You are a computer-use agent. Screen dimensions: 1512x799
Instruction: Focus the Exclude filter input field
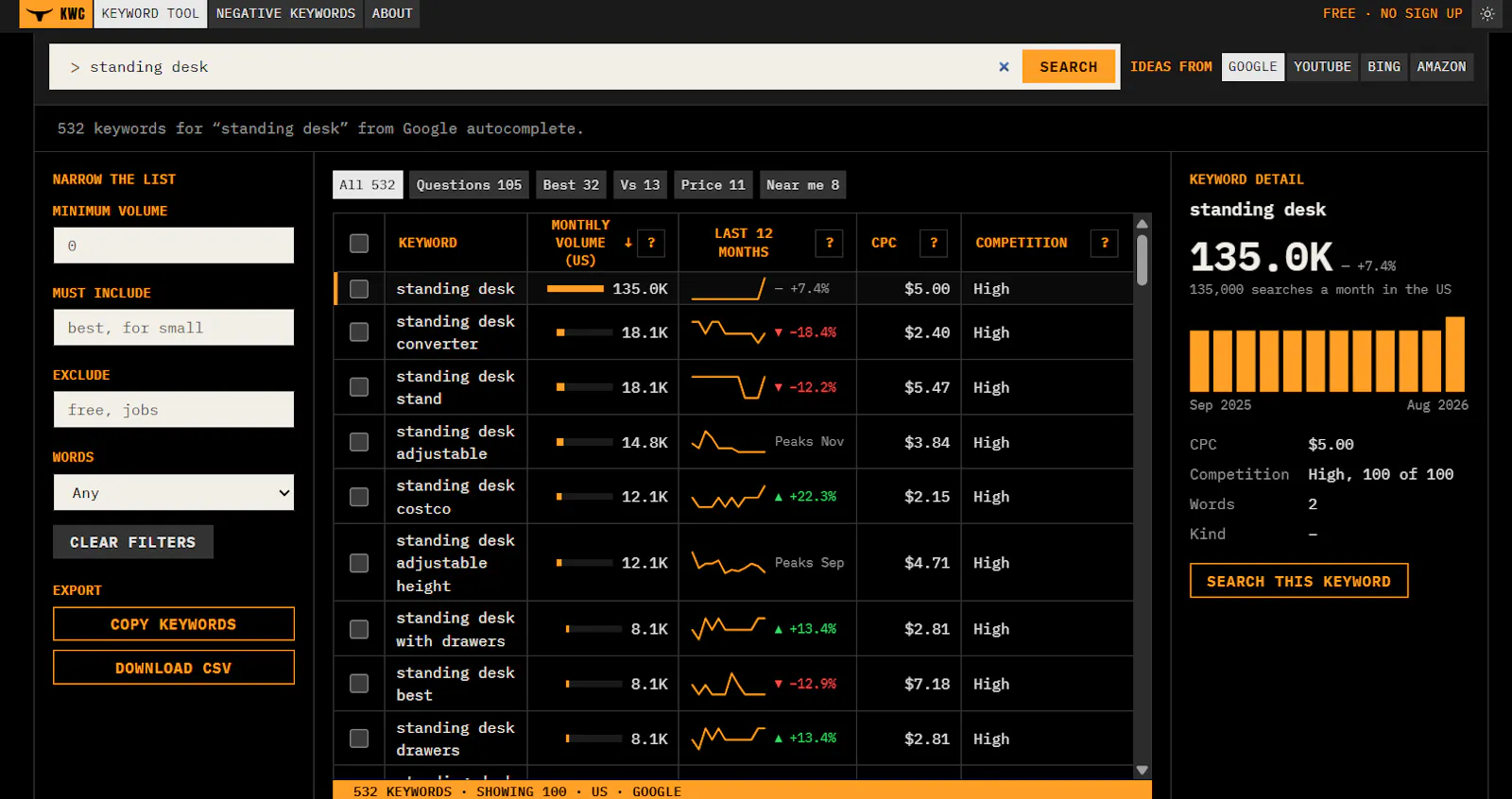click(x=174, y=410)
